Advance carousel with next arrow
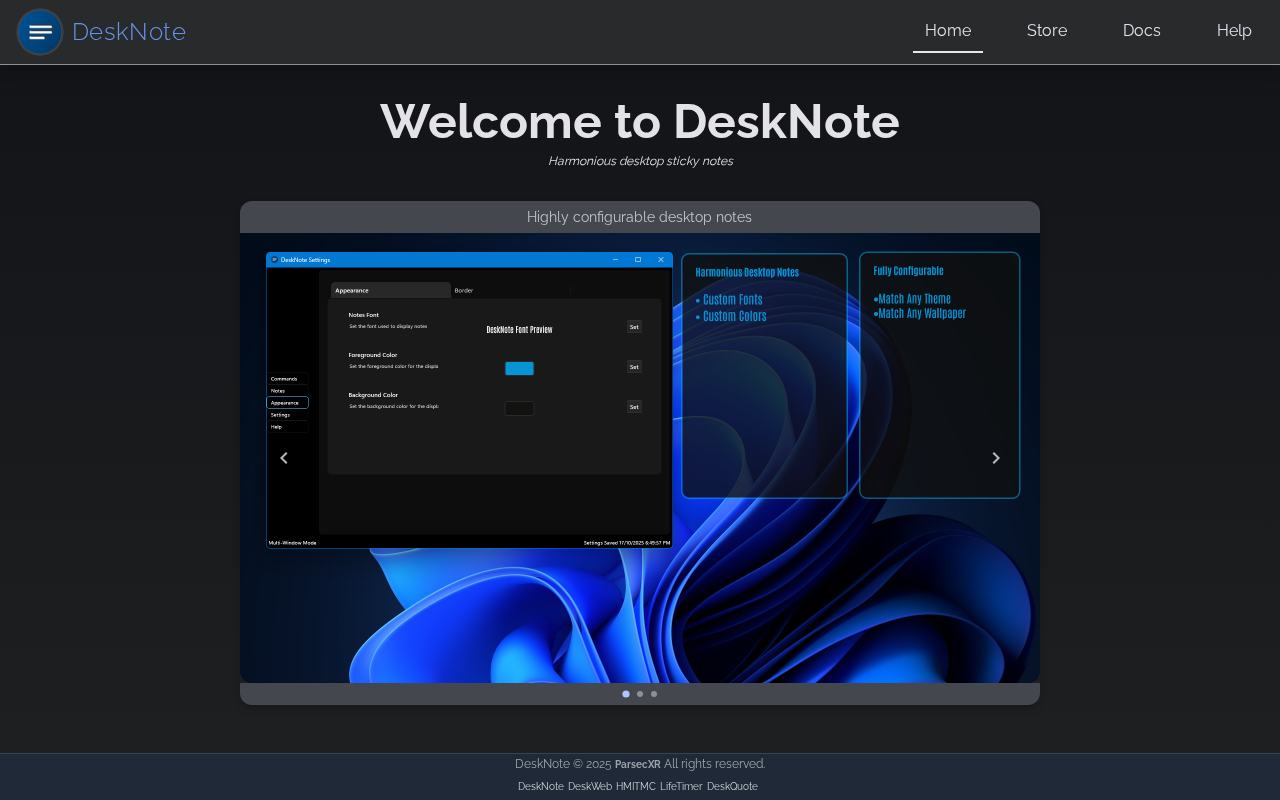 pos(996,458)
